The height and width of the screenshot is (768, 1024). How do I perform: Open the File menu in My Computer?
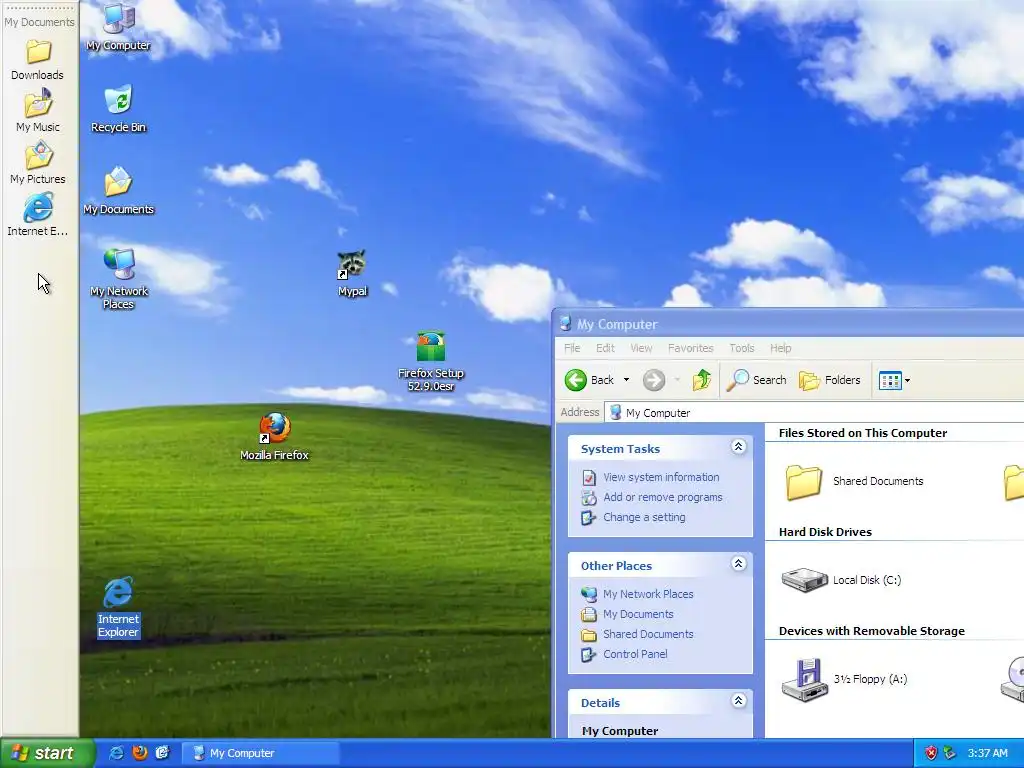point(572,348)
